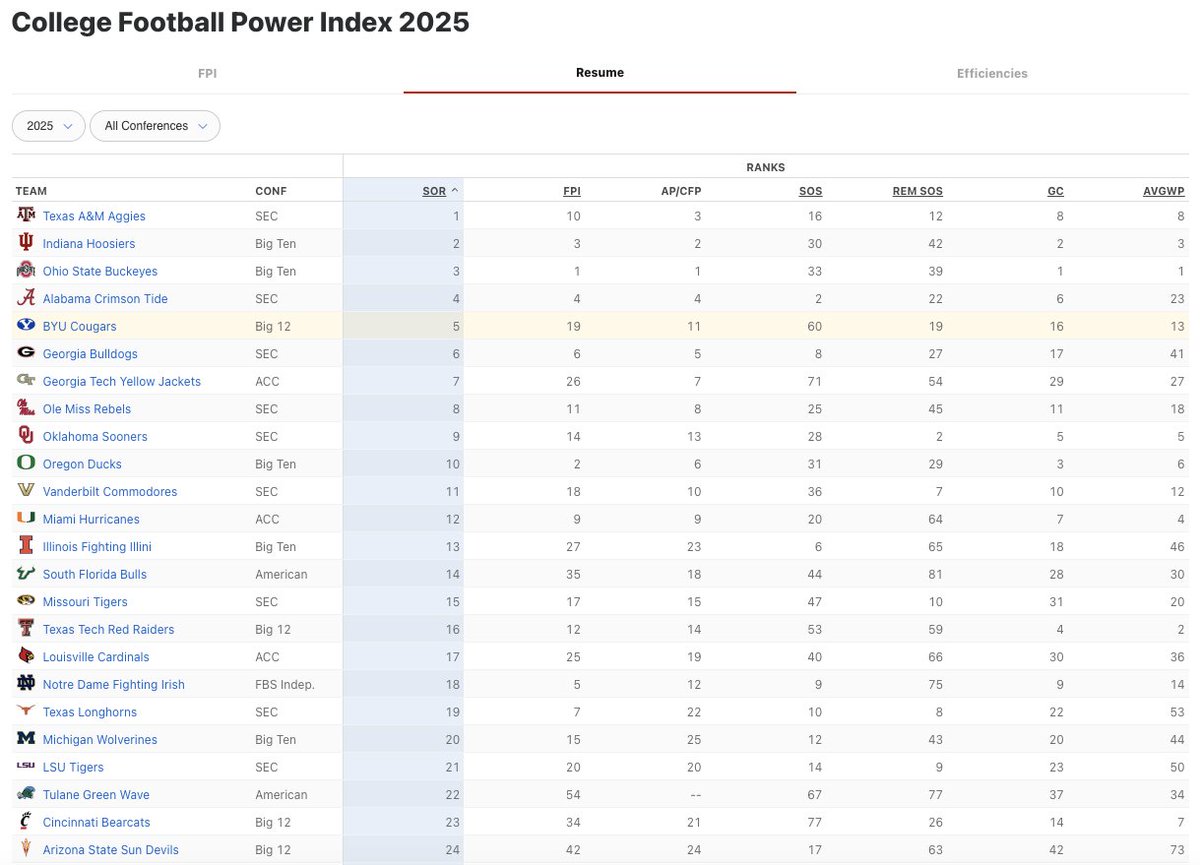Click the Missouri Tigers logo
This screenshot has width=1200, height=865.
coord(26,601)
